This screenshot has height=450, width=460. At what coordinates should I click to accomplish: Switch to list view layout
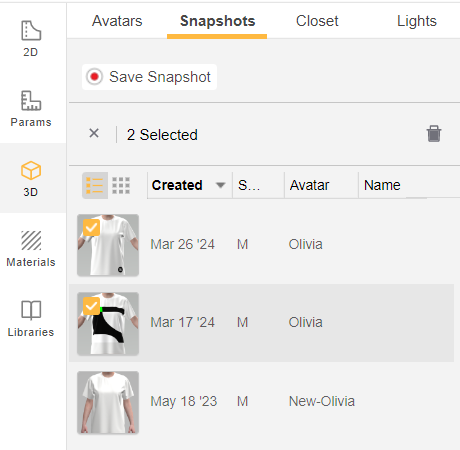[95, 185]
